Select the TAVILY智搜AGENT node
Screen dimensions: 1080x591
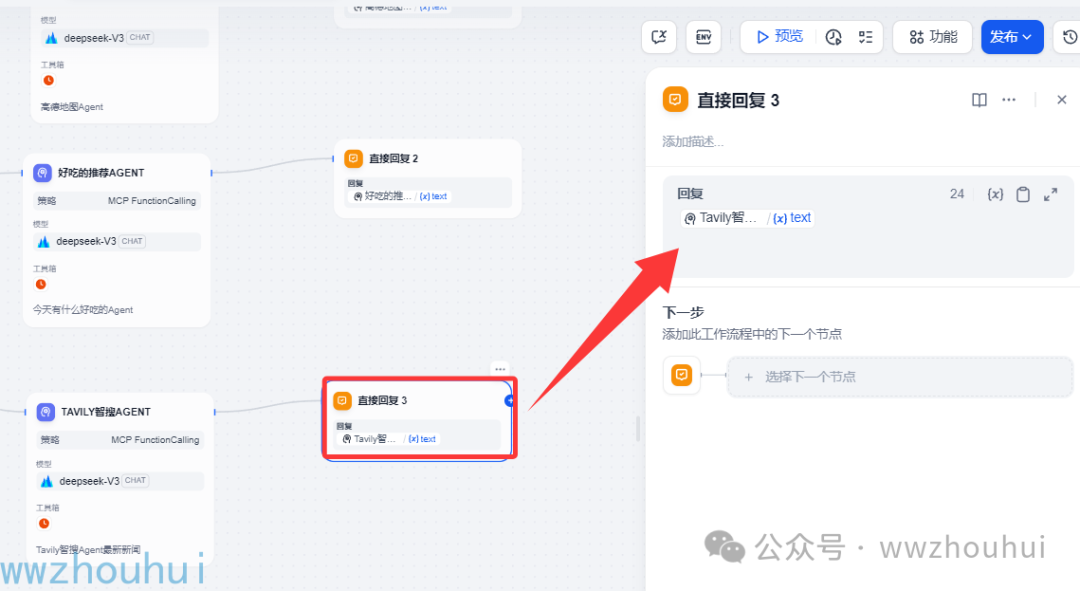[x=121, y=478]
